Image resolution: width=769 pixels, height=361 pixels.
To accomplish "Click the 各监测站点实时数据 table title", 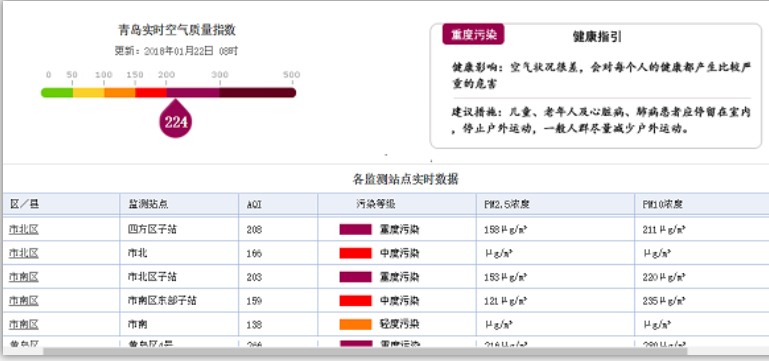I will tap(406, 179).
